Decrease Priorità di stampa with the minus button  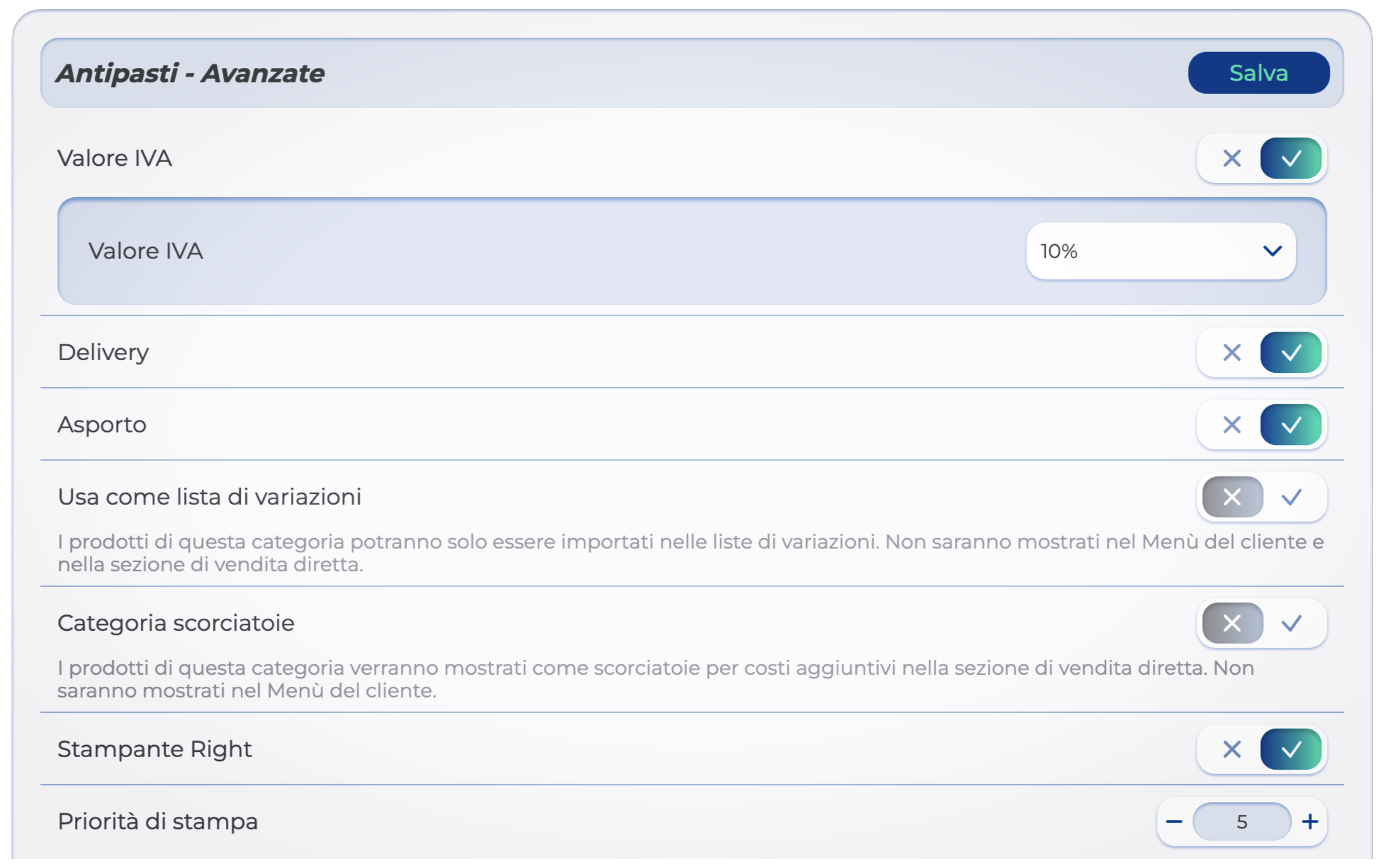point(1174,822)
